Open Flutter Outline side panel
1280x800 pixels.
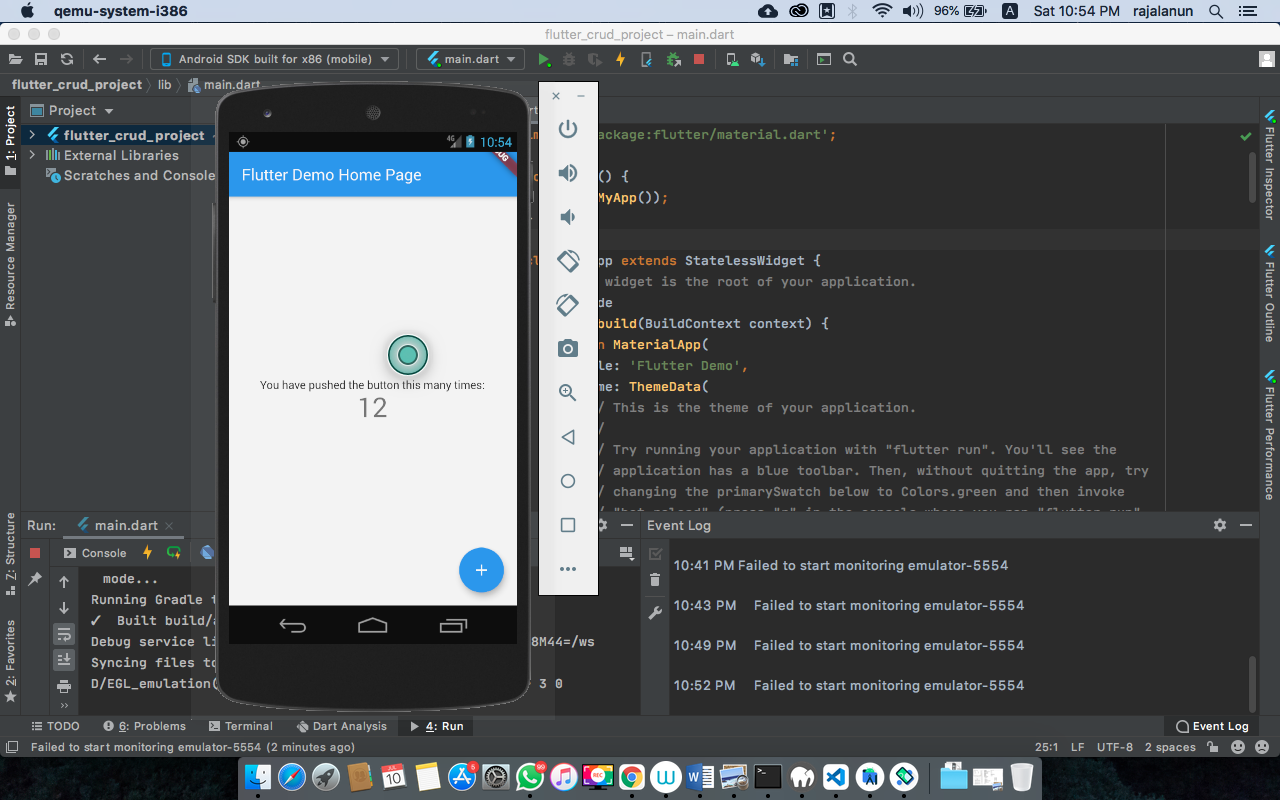(x=1269, y=292)
